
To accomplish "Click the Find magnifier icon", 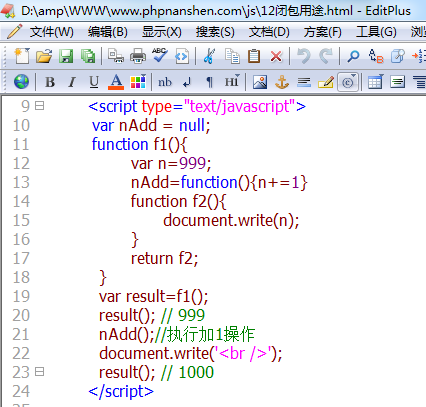I will click(353, 56).
